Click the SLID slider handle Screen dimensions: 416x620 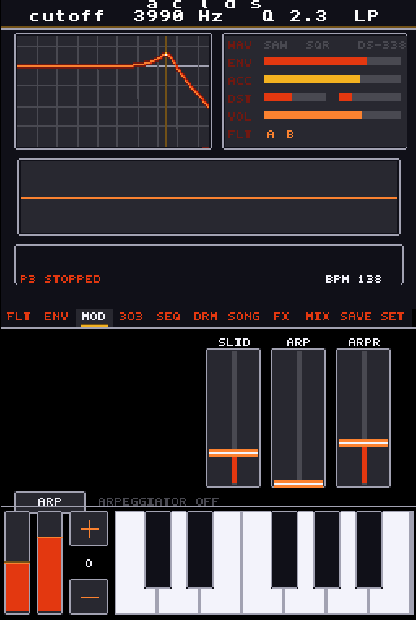tap(233, 453)
